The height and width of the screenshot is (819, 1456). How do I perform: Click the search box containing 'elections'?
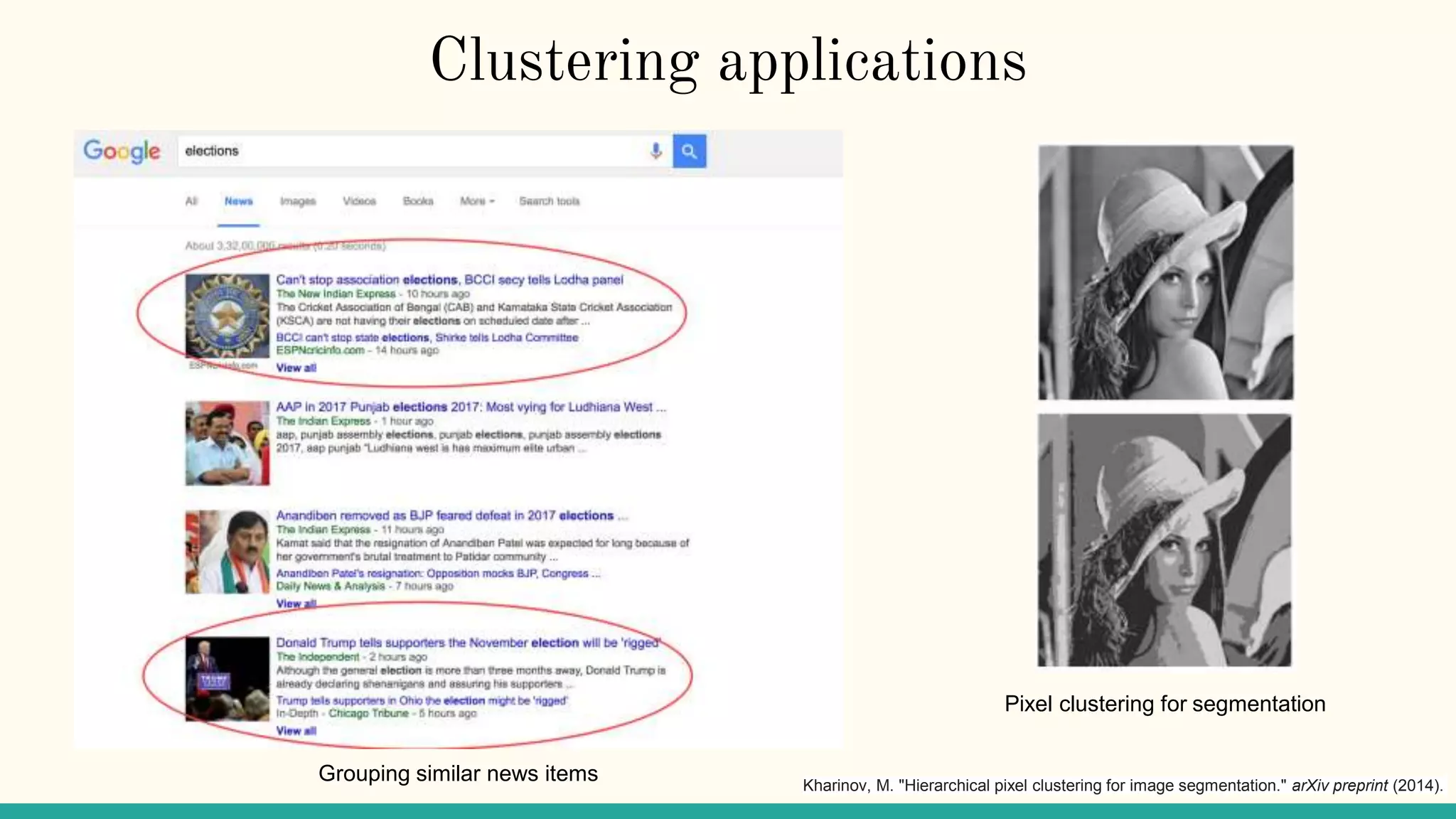[x=424, y=151]
